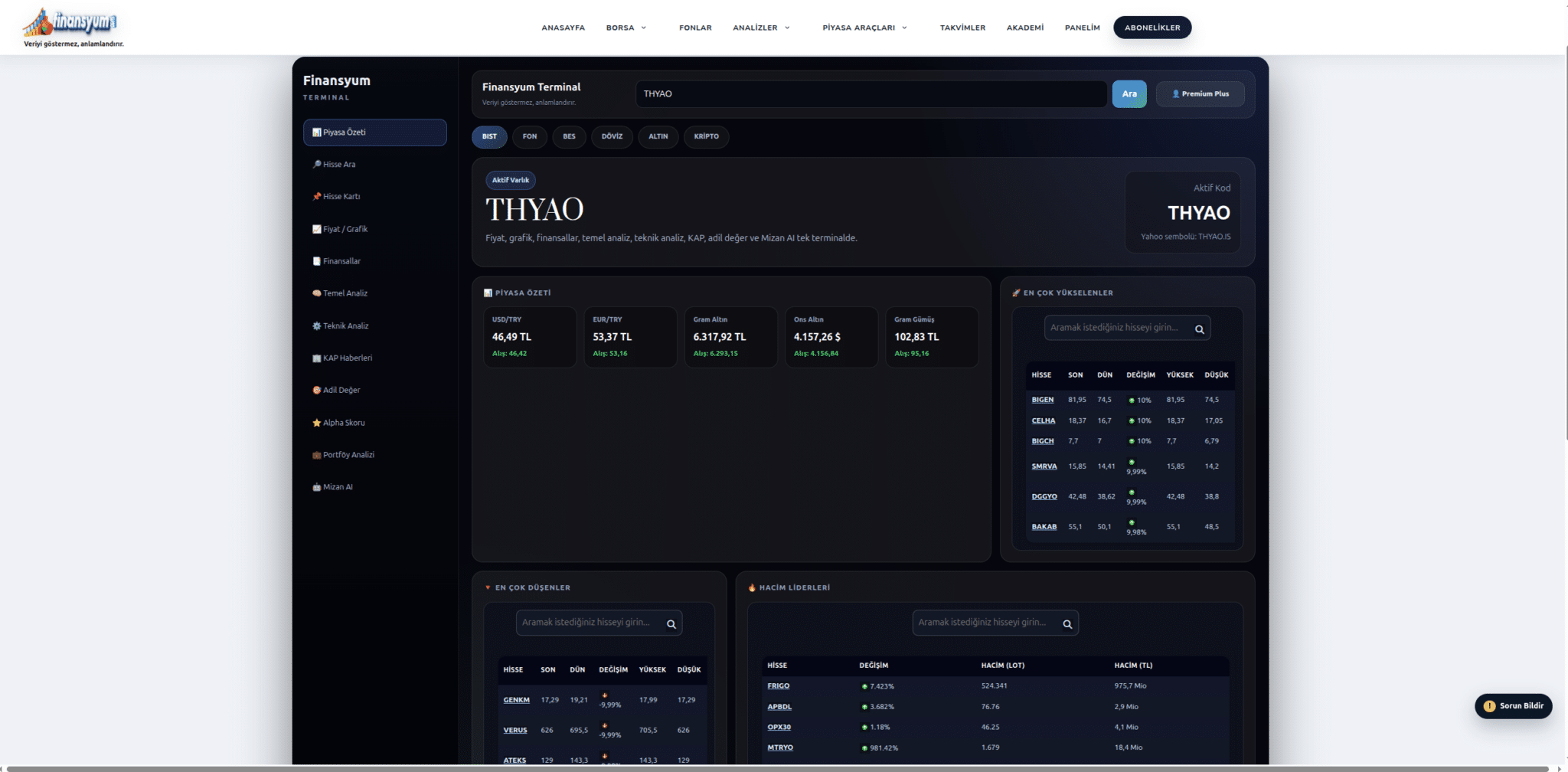Select the BIST tab

pyautogui.click(x=489, y=136)
